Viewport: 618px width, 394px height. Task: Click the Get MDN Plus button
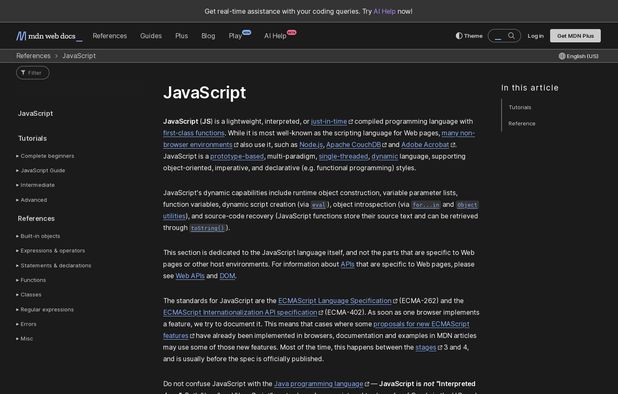click(575, 36)
